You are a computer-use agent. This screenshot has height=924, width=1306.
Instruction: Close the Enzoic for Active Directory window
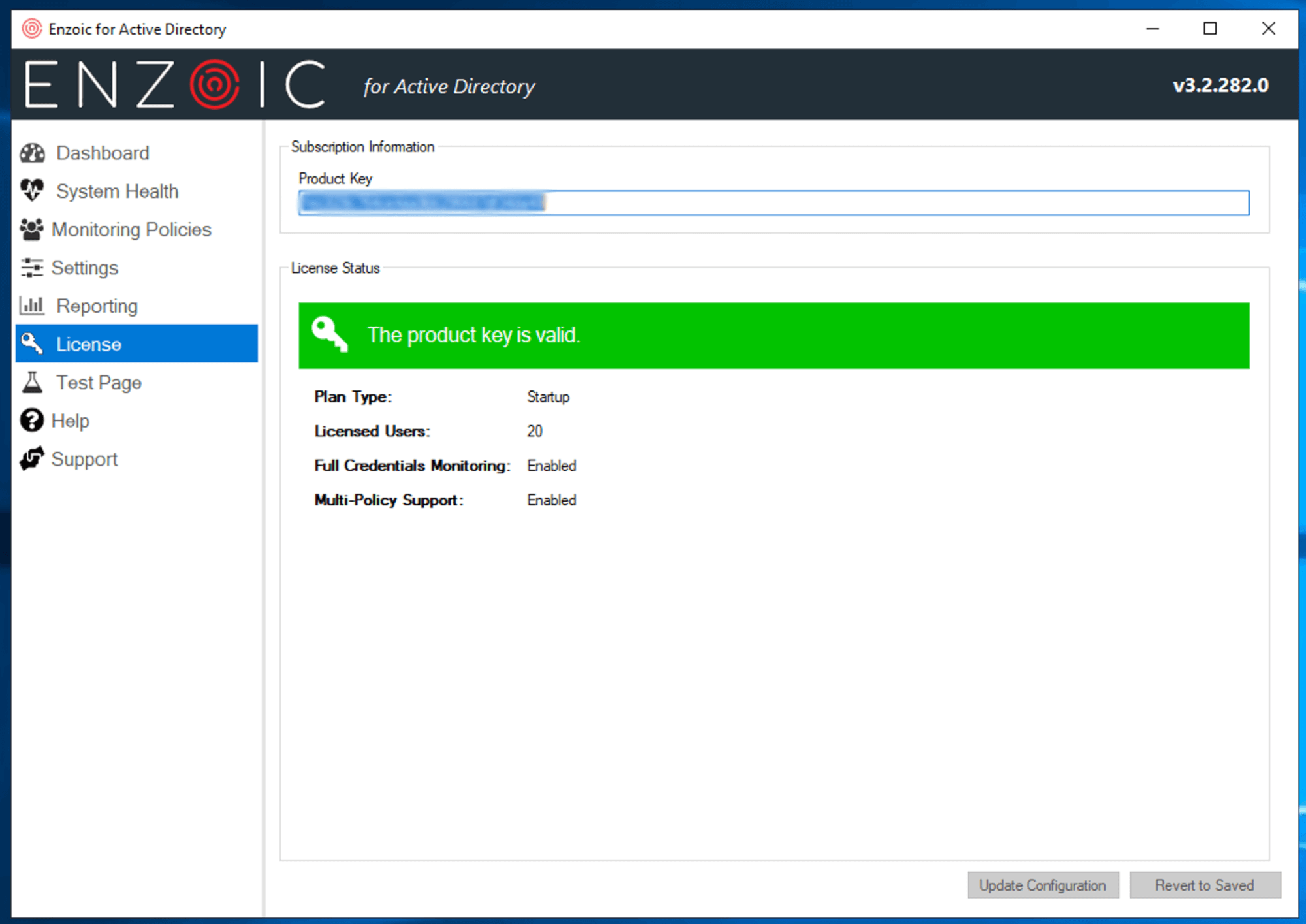(x=1268, y=29)
